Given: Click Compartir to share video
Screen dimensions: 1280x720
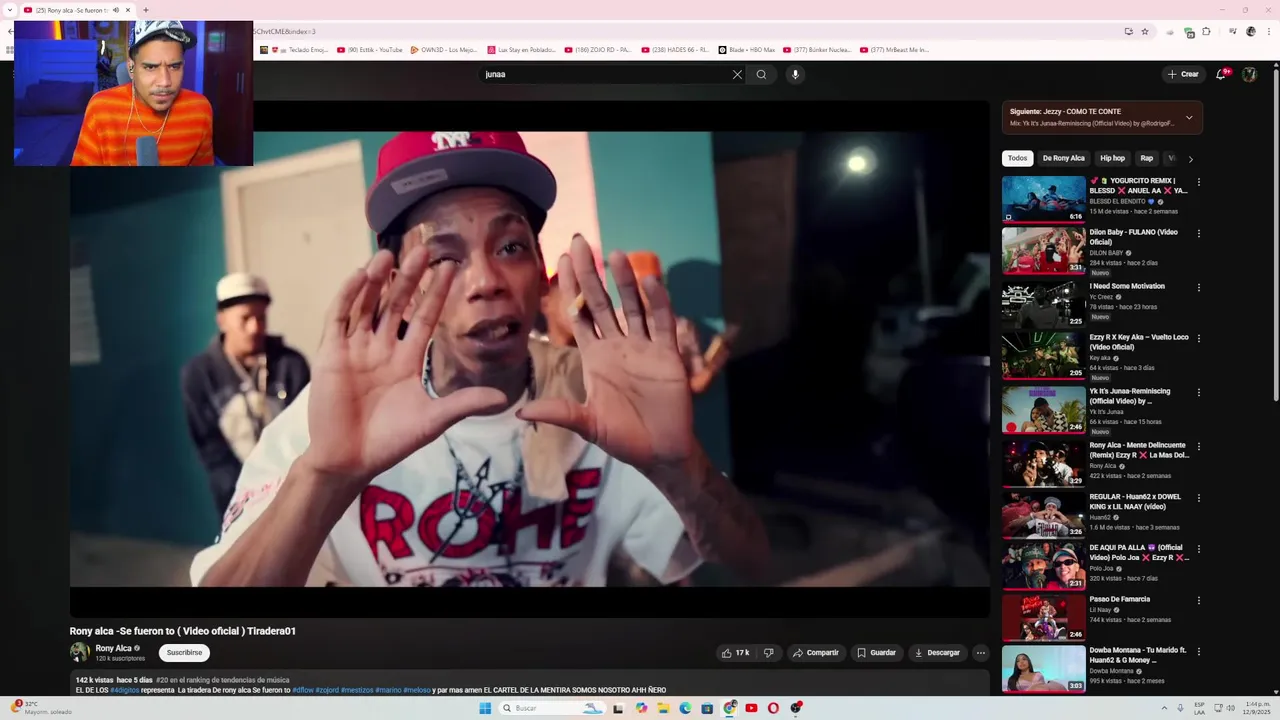Looking at the screenshot, I should tap(815, 653).
